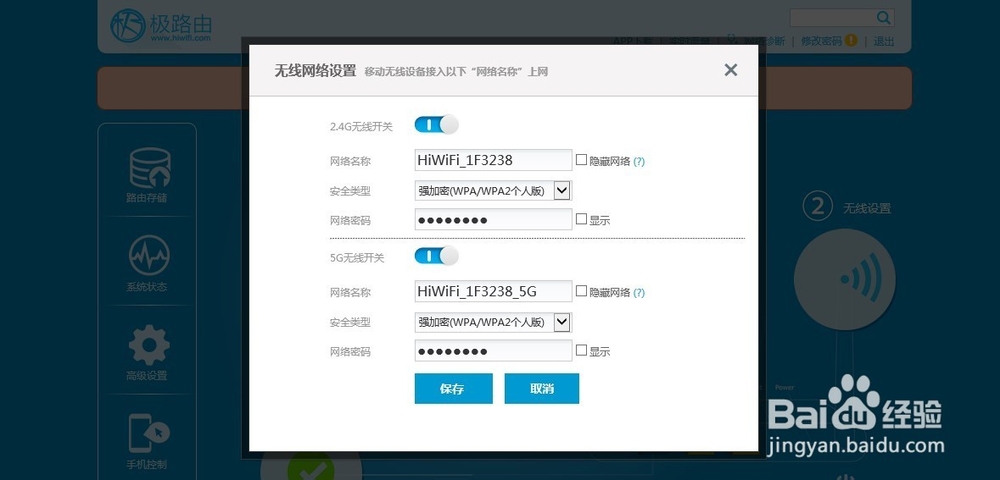Open the 2.4G security type dropdown
The height and width of the screenshot is (480, 1000).
493,191
